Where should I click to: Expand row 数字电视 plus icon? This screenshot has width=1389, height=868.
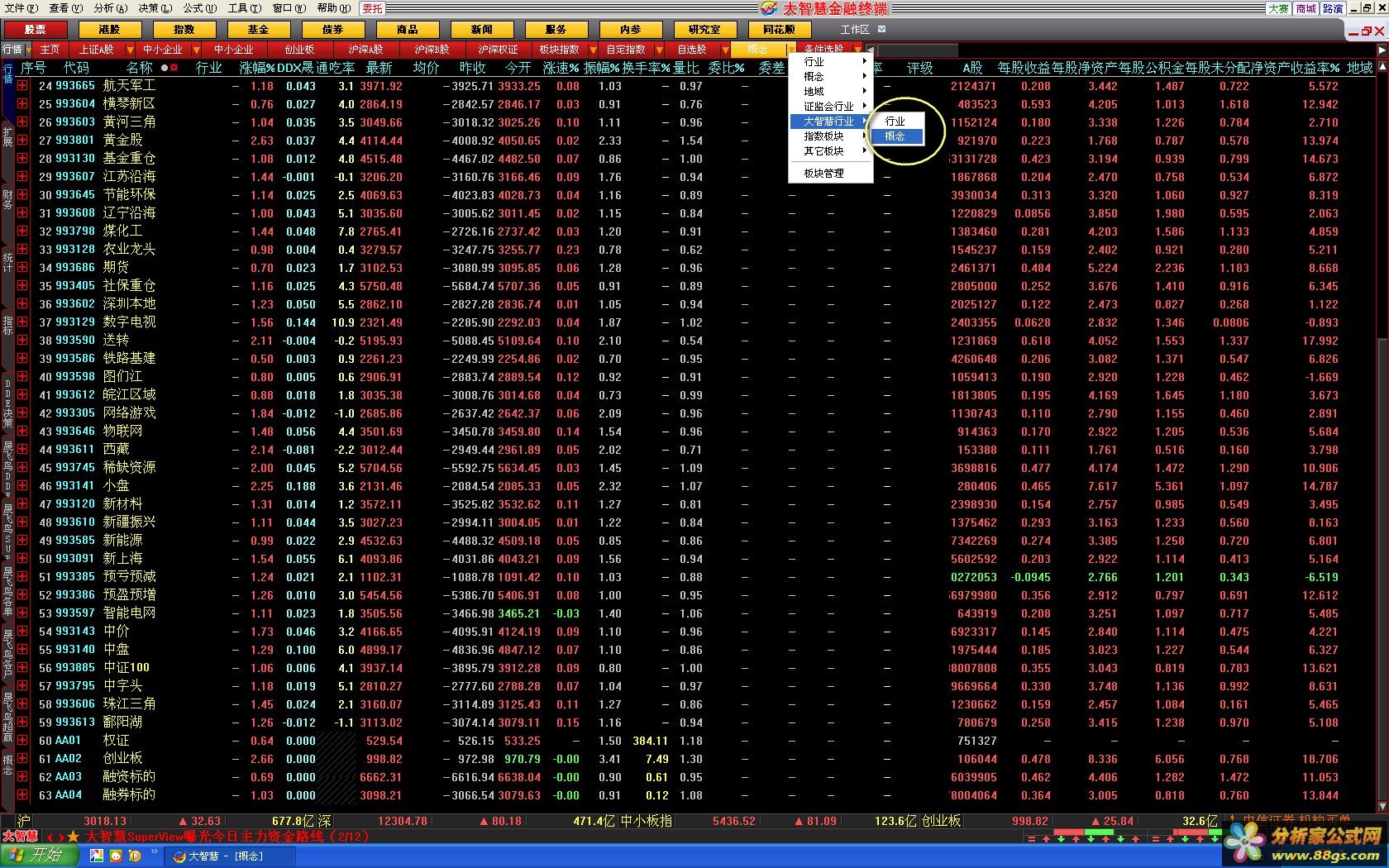(x=22, y=322)
